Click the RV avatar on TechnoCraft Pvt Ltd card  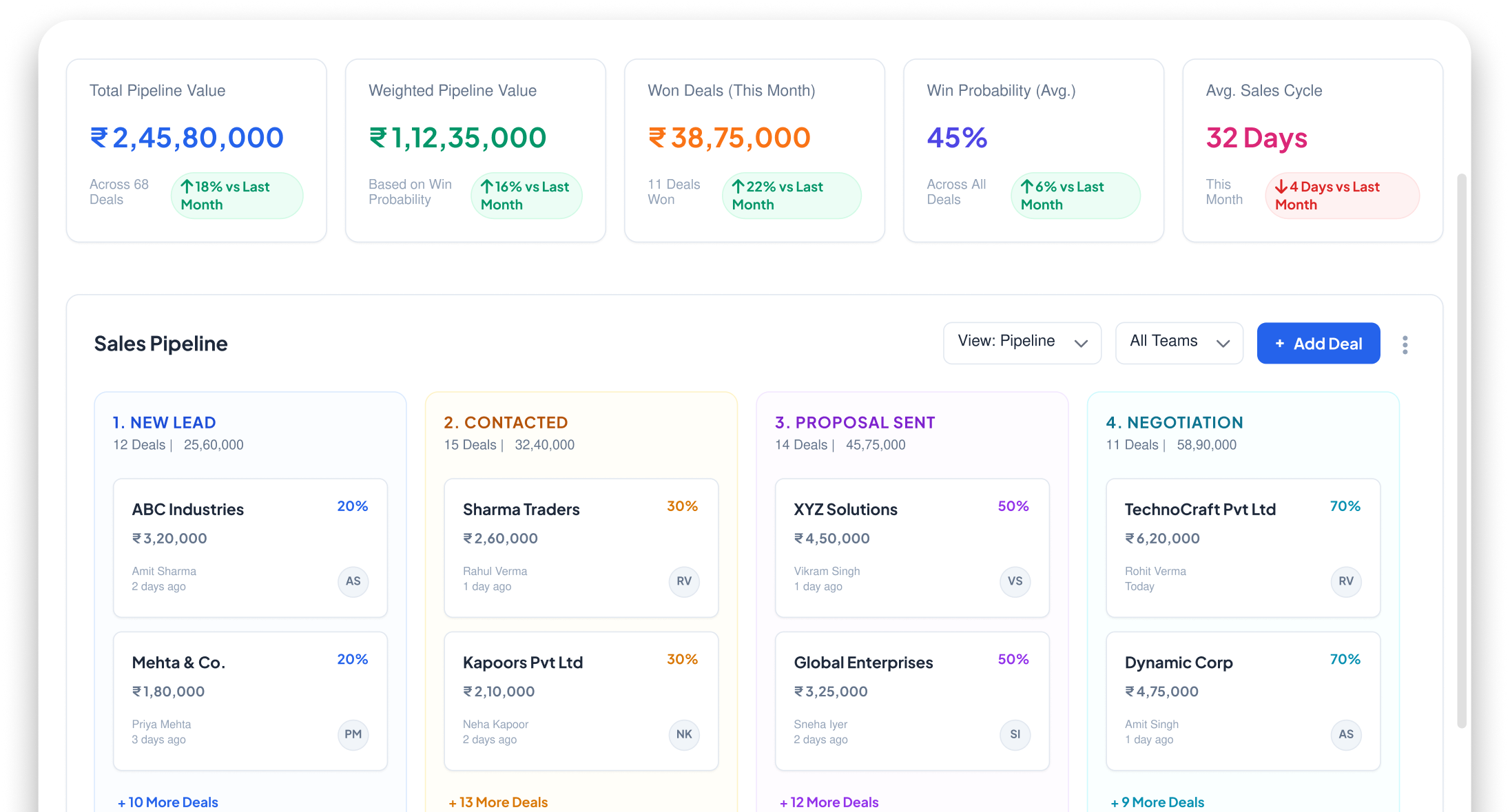tap(1346, 581)
